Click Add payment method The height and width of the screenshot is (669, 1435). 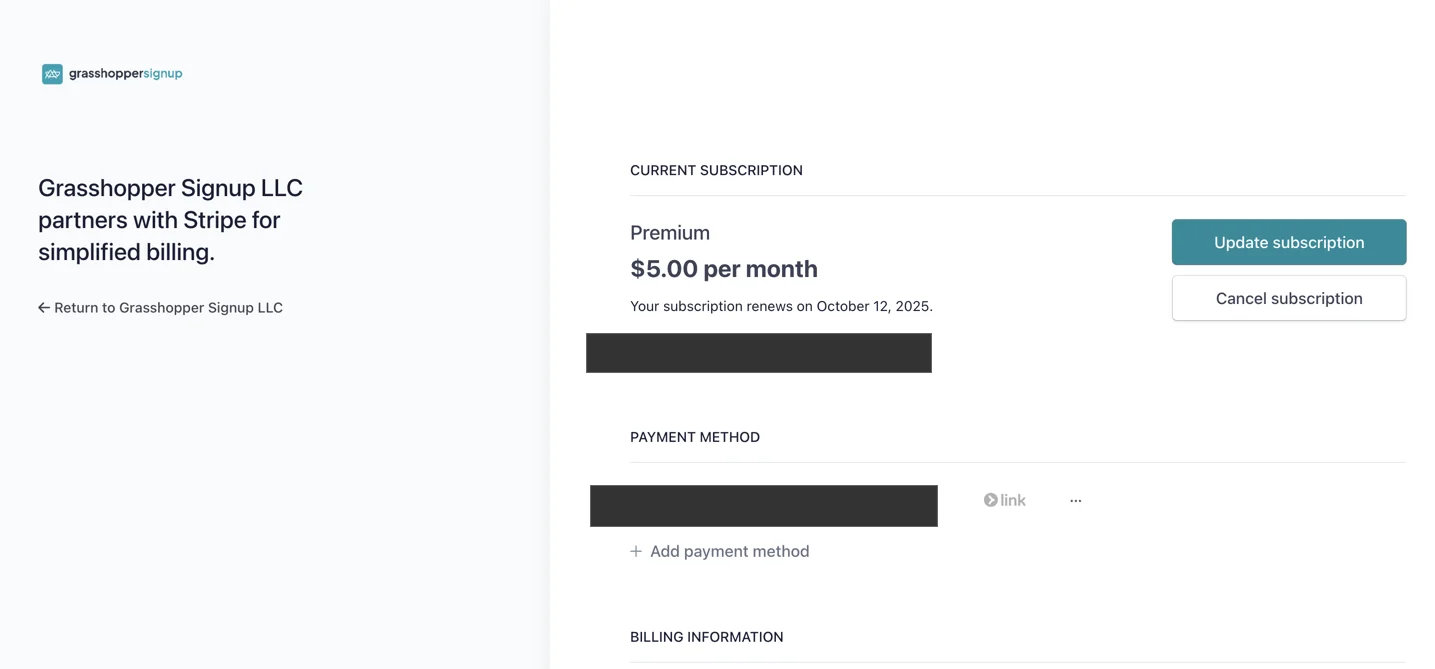click(729, 551)
